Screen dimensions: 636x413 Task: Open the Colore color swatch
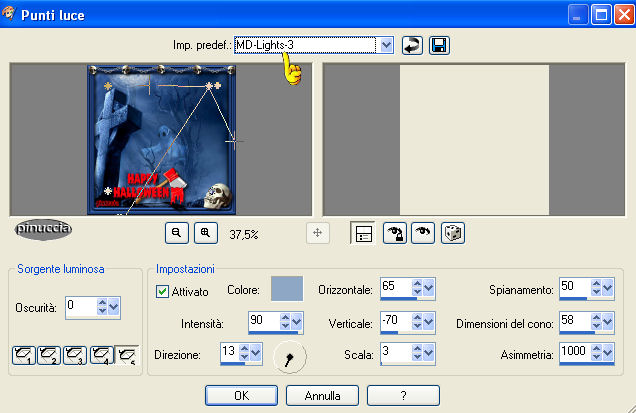tap(287, 289)
